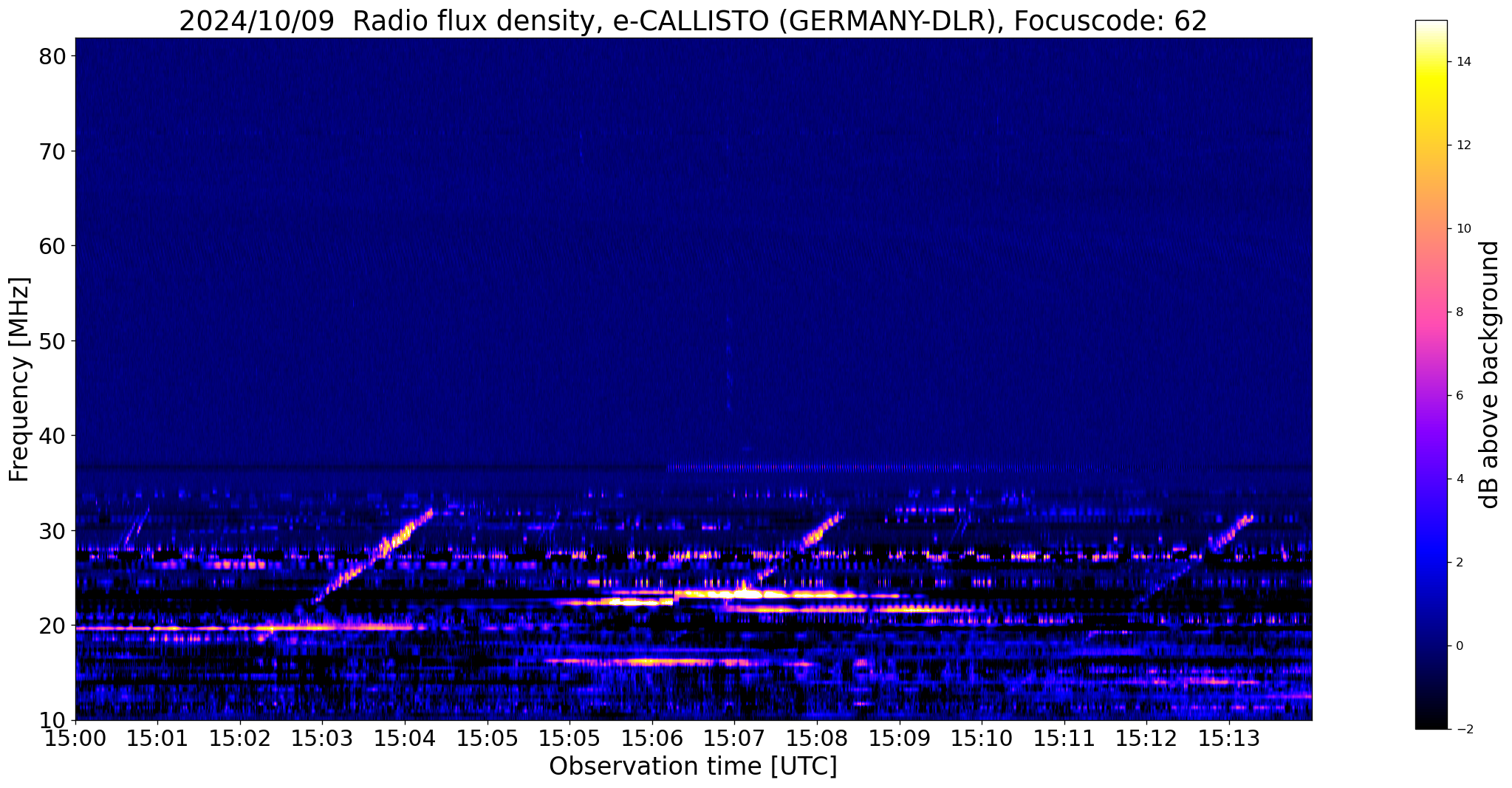Viewport: 1512px width, 788px height.
Task: Click the 15:13 time tick label
Action: 1229,739
